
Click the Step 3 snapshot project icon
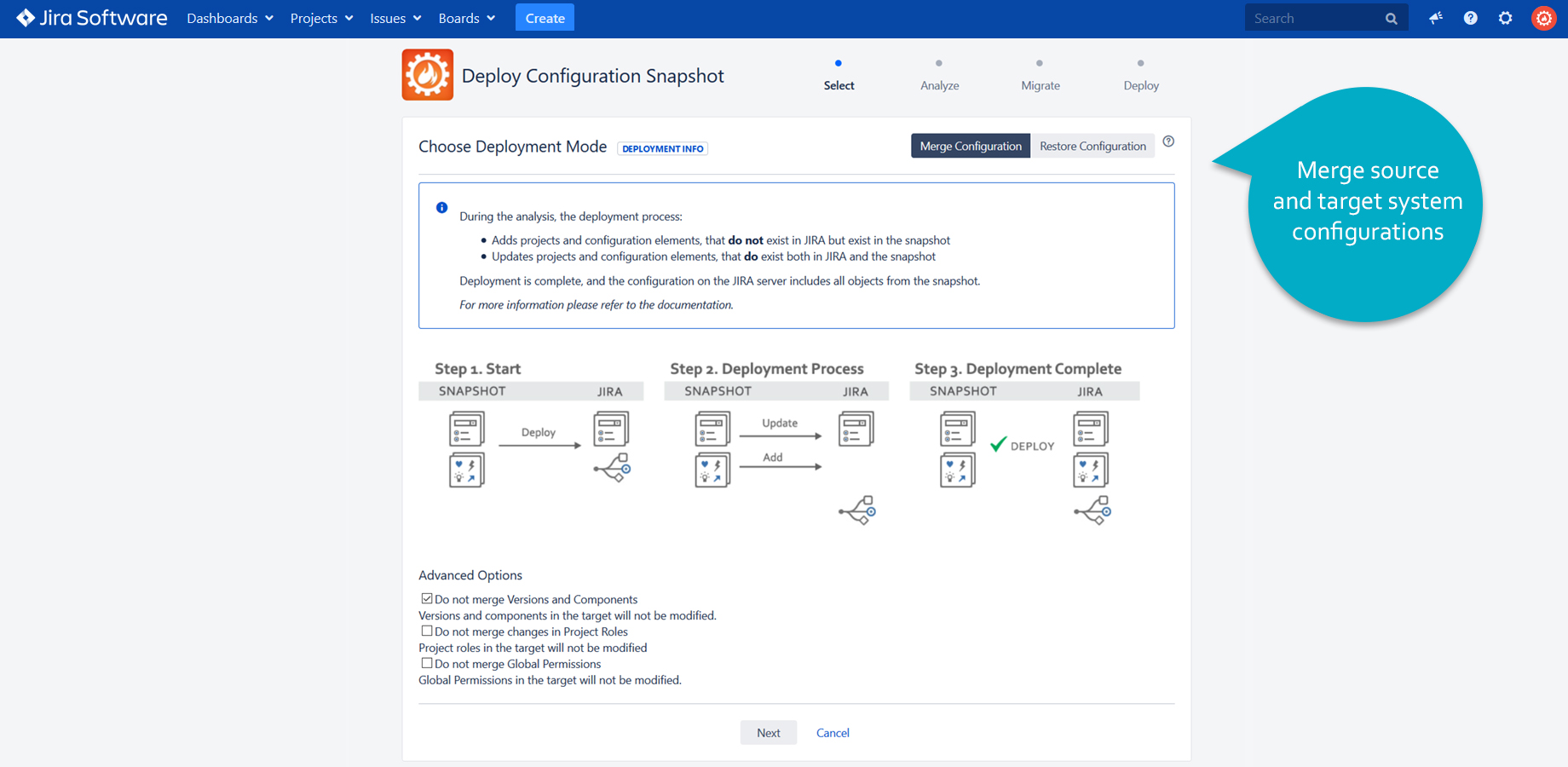(958, 429)
